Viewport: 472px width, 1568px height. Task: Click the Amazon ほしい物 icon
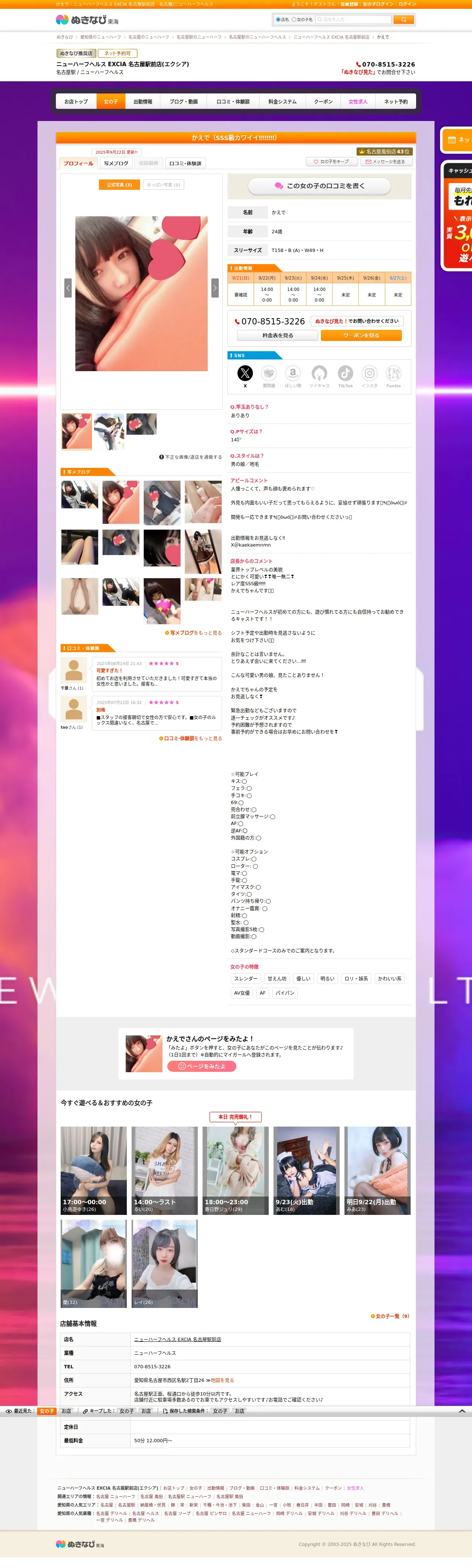(x=293, y=373)
